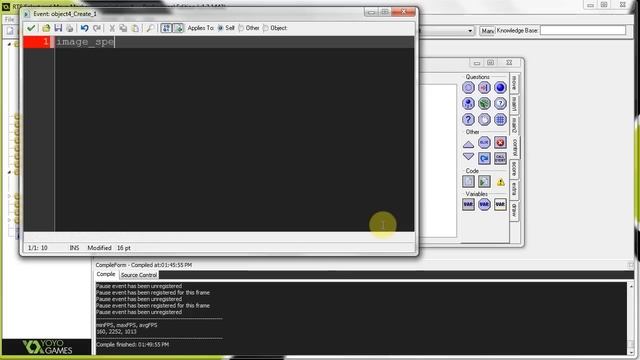Click line number 1 in the gutter

[46, 42]
